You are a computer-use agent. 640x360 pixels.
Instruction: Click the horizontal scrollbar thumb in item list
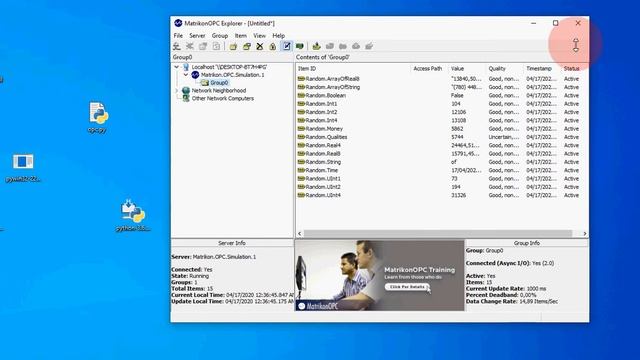[x=438, y=233]
